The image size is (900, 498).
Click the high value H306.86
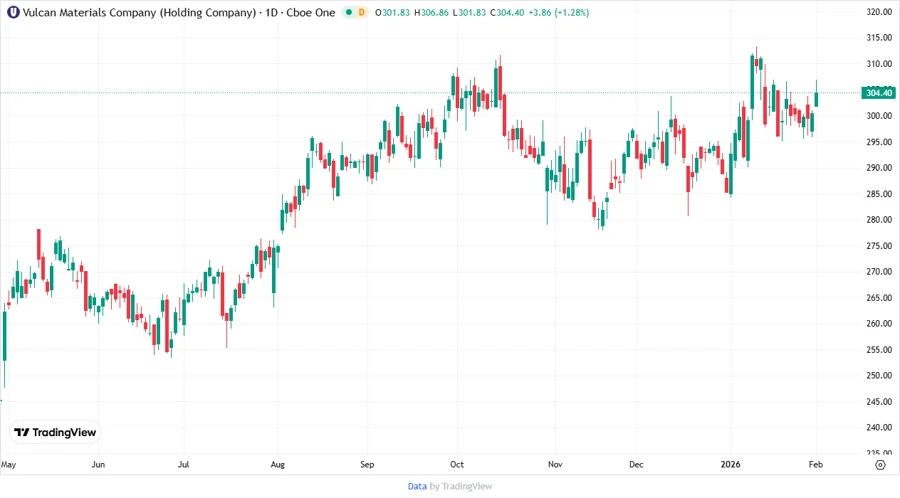tap(431, 12)
